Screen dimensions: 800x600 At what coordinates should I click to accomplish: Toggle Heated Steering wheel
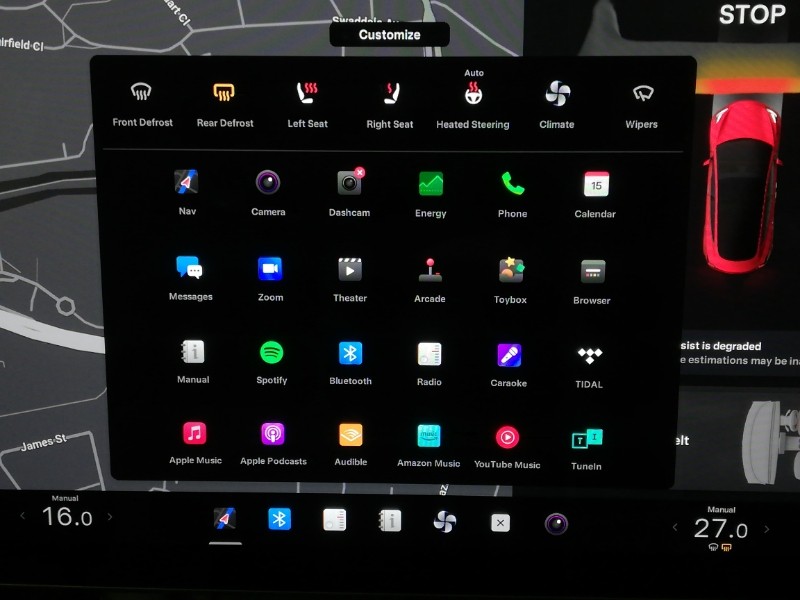coord(473,96)
